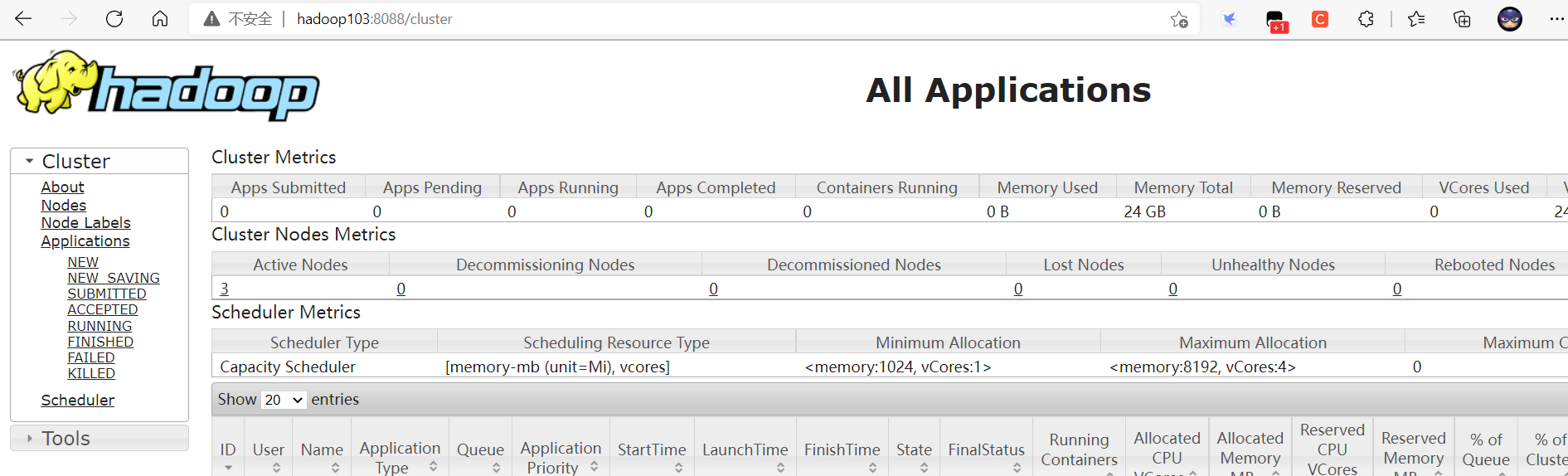Open the About cluster link
This screenshot has height=476, width=1568.
tap(63, 187)
